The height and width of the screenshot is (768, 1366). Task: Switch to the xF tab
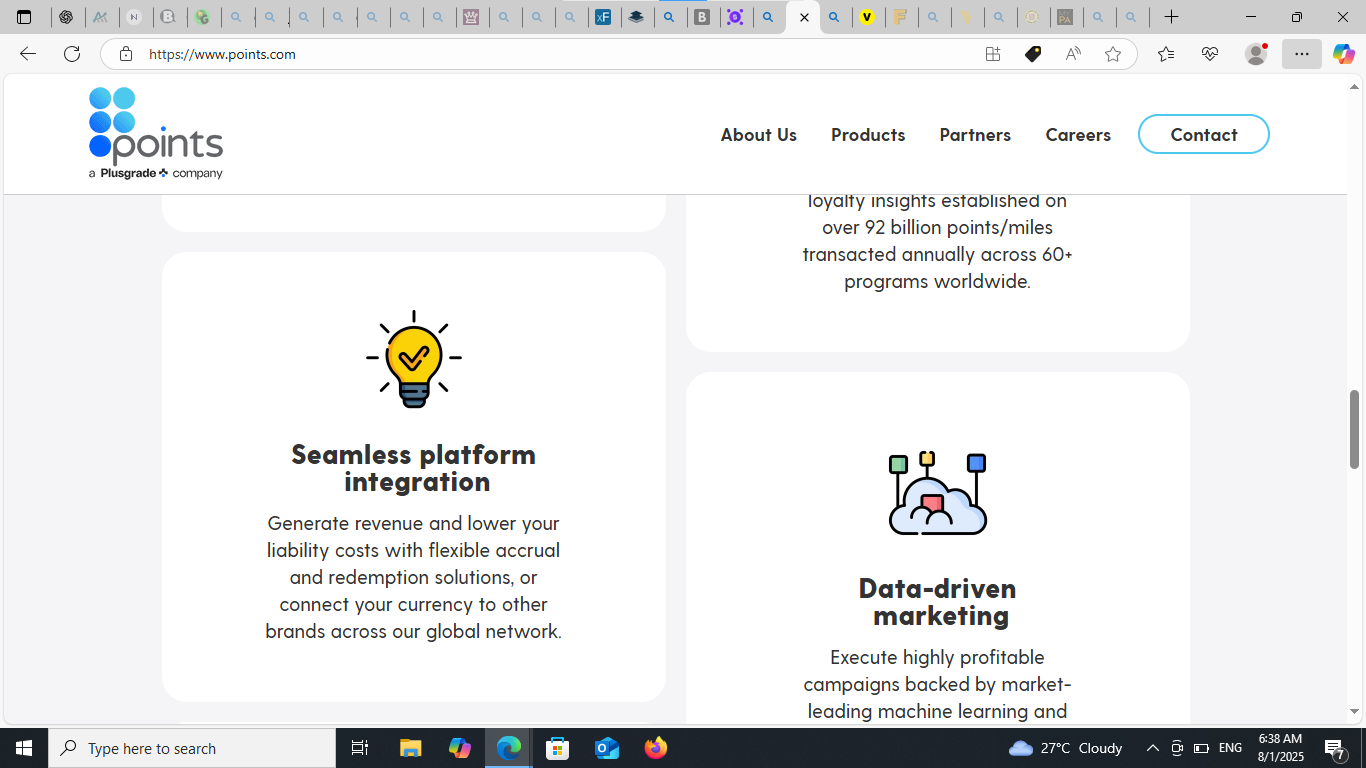coord(603,17)
